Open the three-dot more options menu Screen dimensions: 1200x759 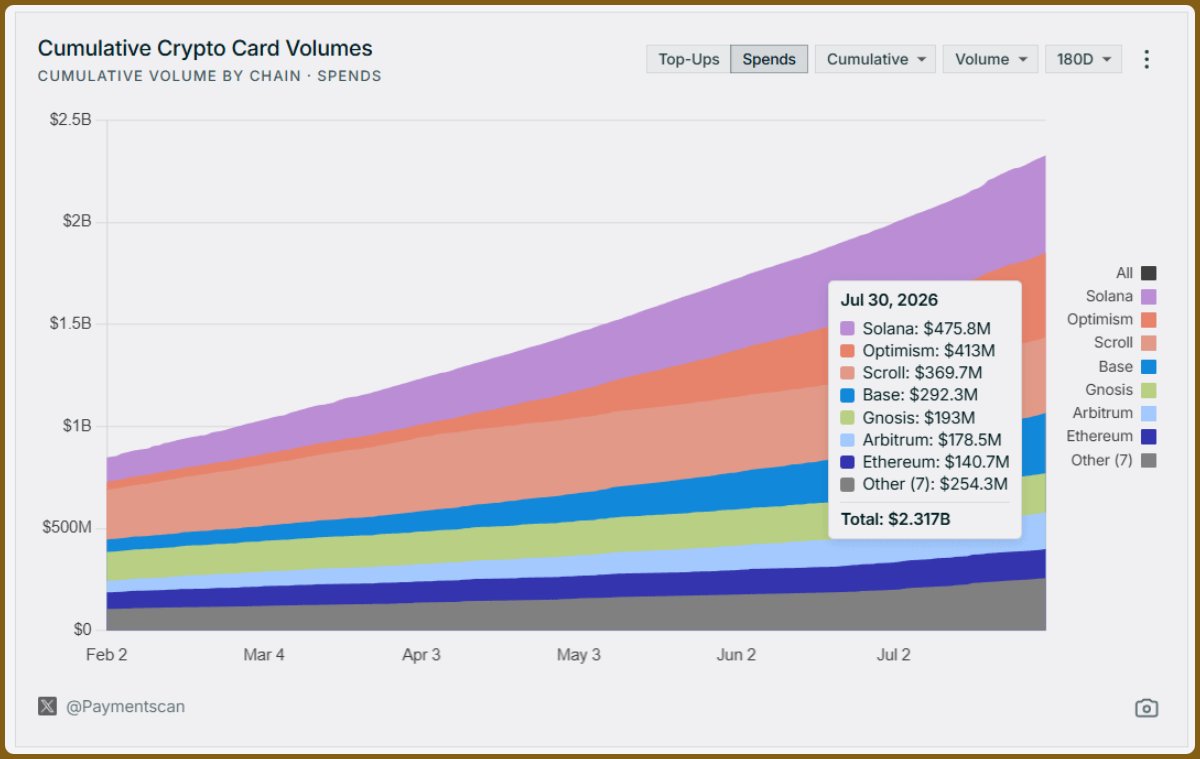point(1147,59)
